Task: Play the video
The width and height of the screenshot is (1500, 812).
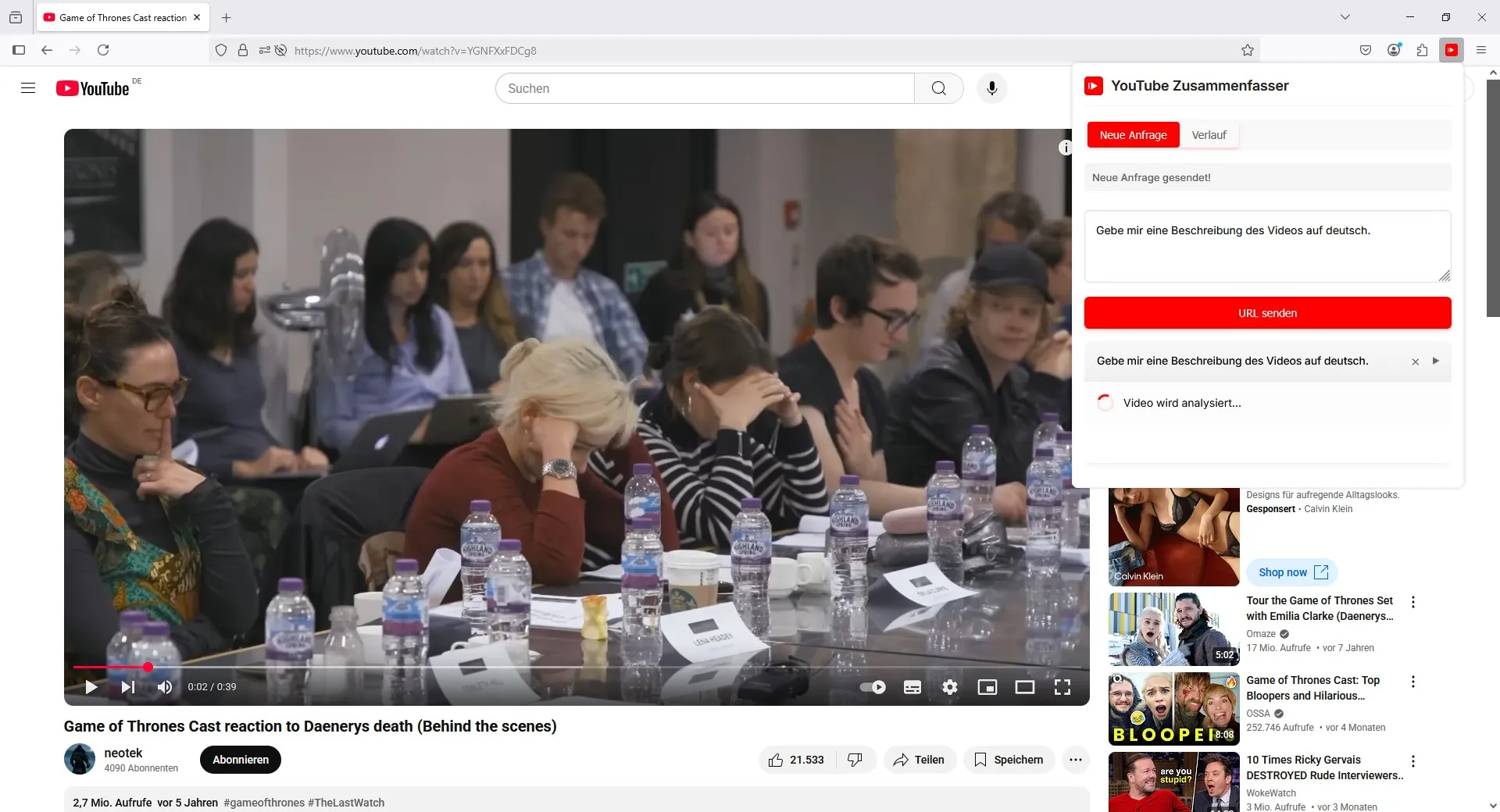Action: (91, 687)
